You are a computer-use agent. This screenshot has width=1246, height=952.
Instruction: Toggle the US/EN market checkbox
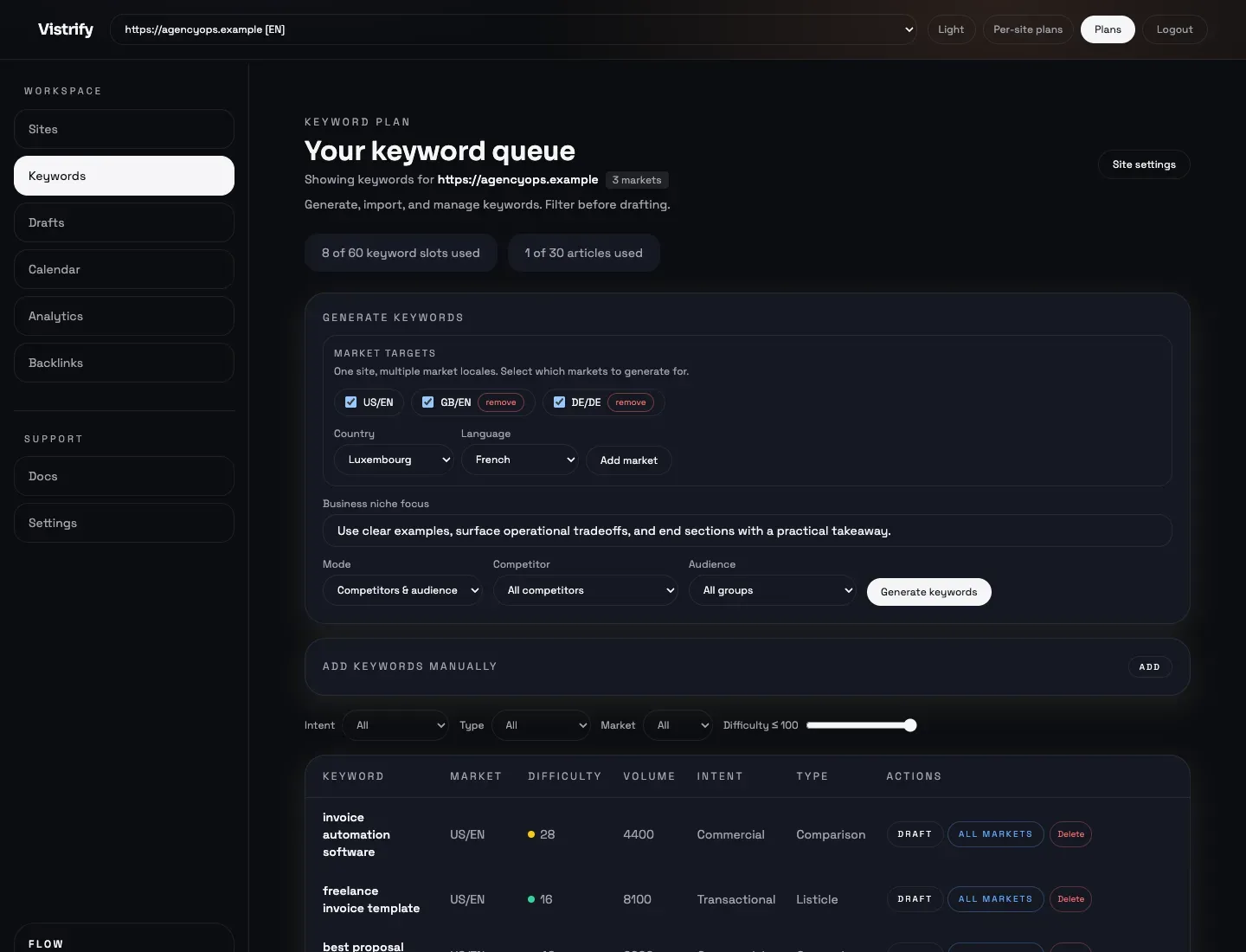pos(351,402)
